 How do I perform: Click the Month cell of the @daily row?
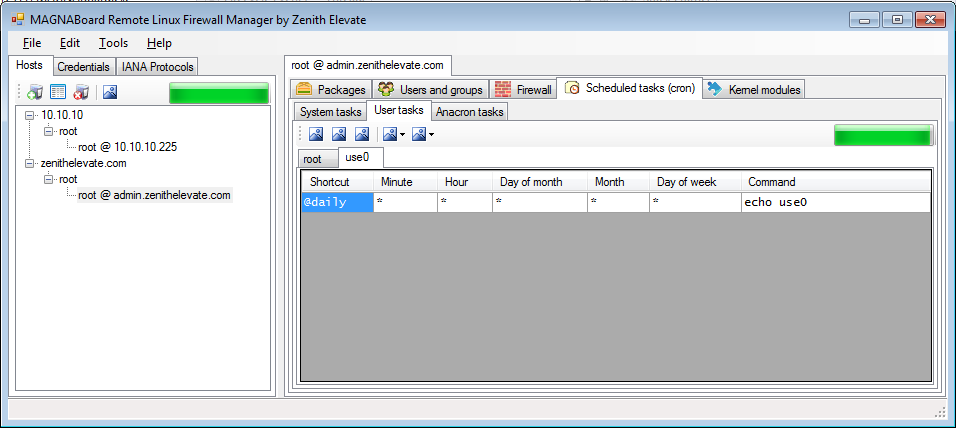(618, 202)
